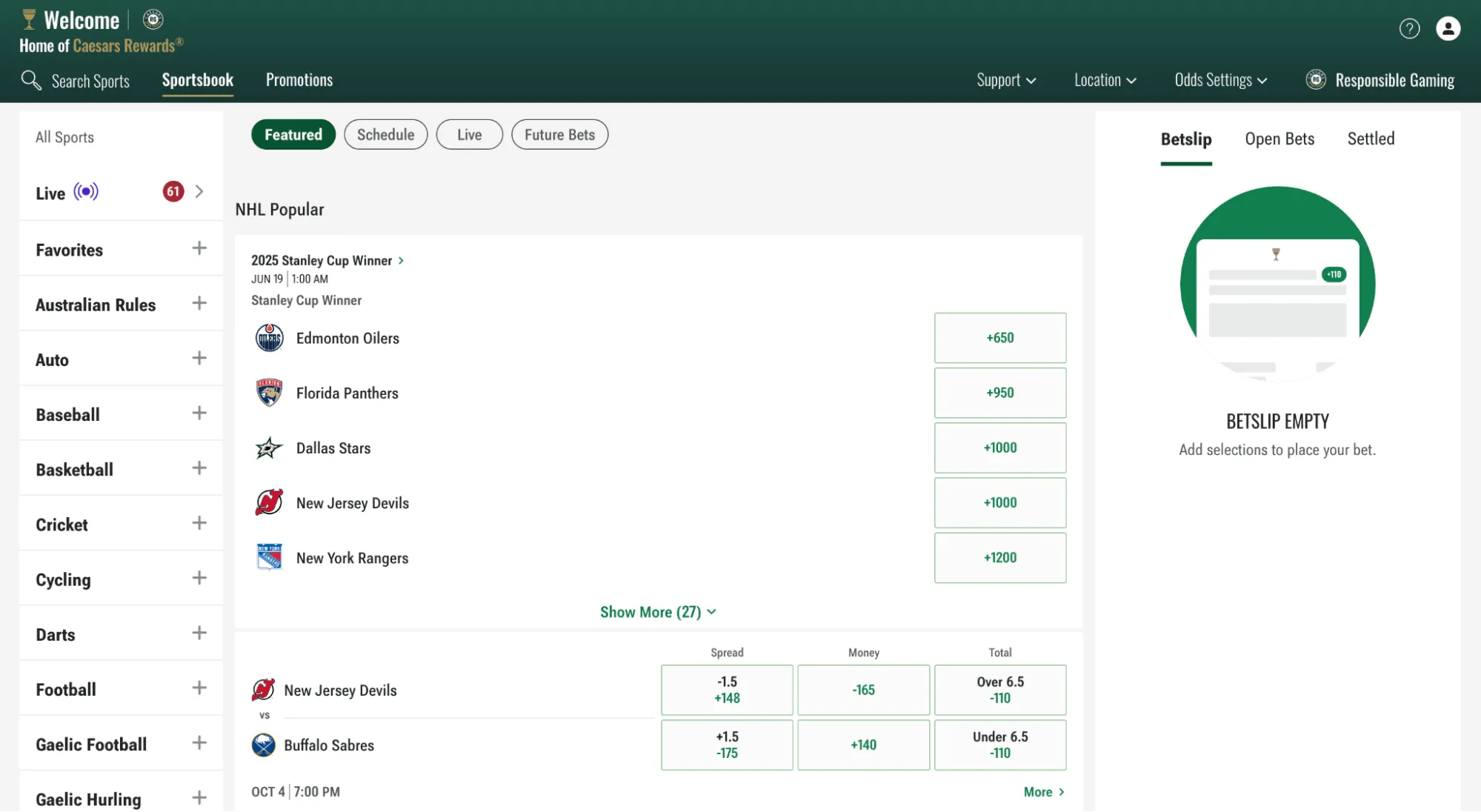The height and width of the screenshot is (812, 1481).
Task: Switch to the Open Bets tab
Action: [x=1279, y=139]
